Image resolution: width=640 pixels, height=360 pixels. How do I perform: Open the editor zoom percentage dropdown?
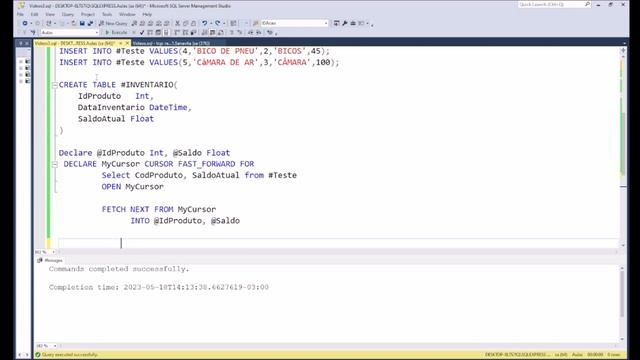coord(54,252)
